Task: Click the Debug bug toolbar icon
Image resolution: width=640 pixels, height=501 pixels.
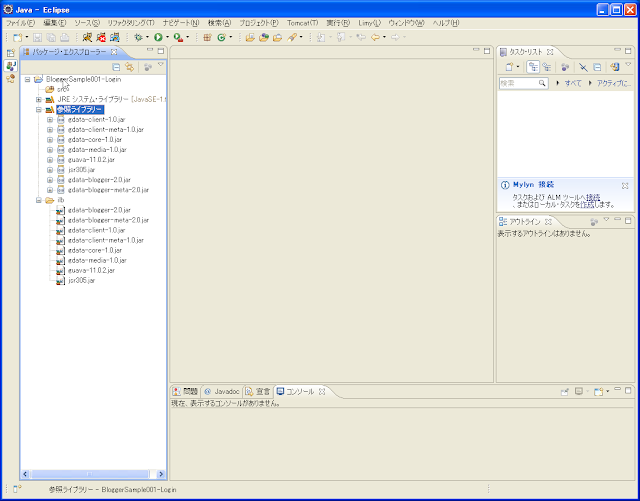Action: [139, 38]
